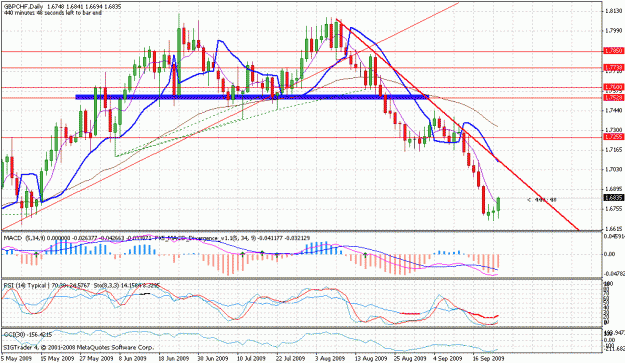Click the 16 Sep 2009 date label
This screenshot has height=363, width=625.
tap(489, 358)
